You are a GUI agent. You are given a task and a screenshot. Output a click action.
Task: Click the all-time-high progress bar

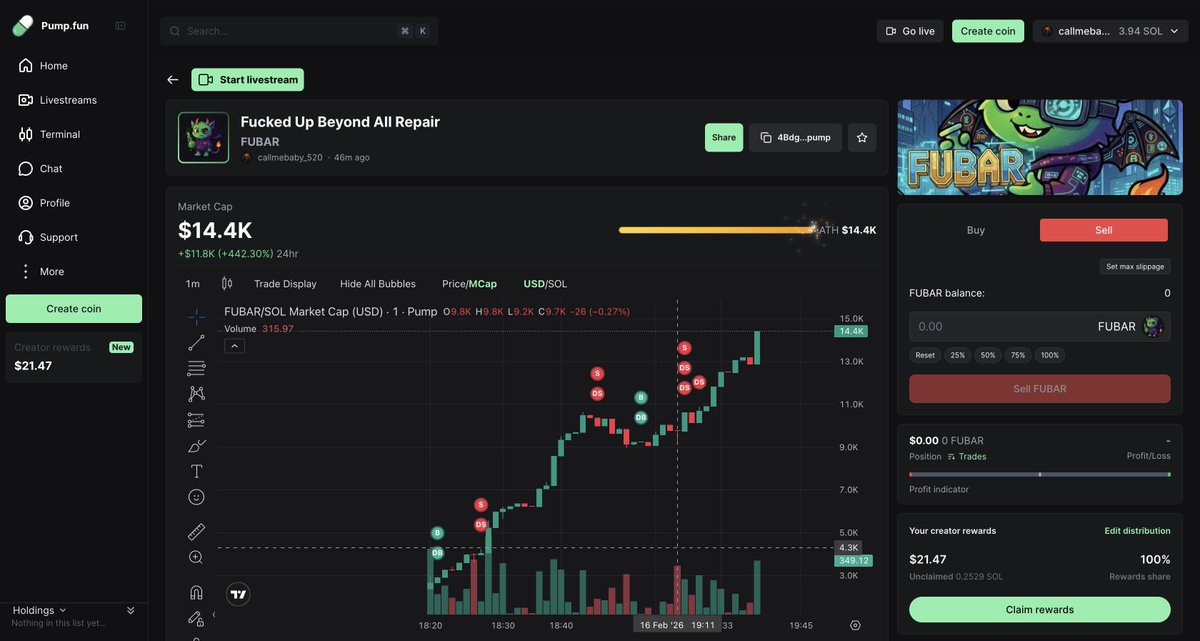pos(719,230)
